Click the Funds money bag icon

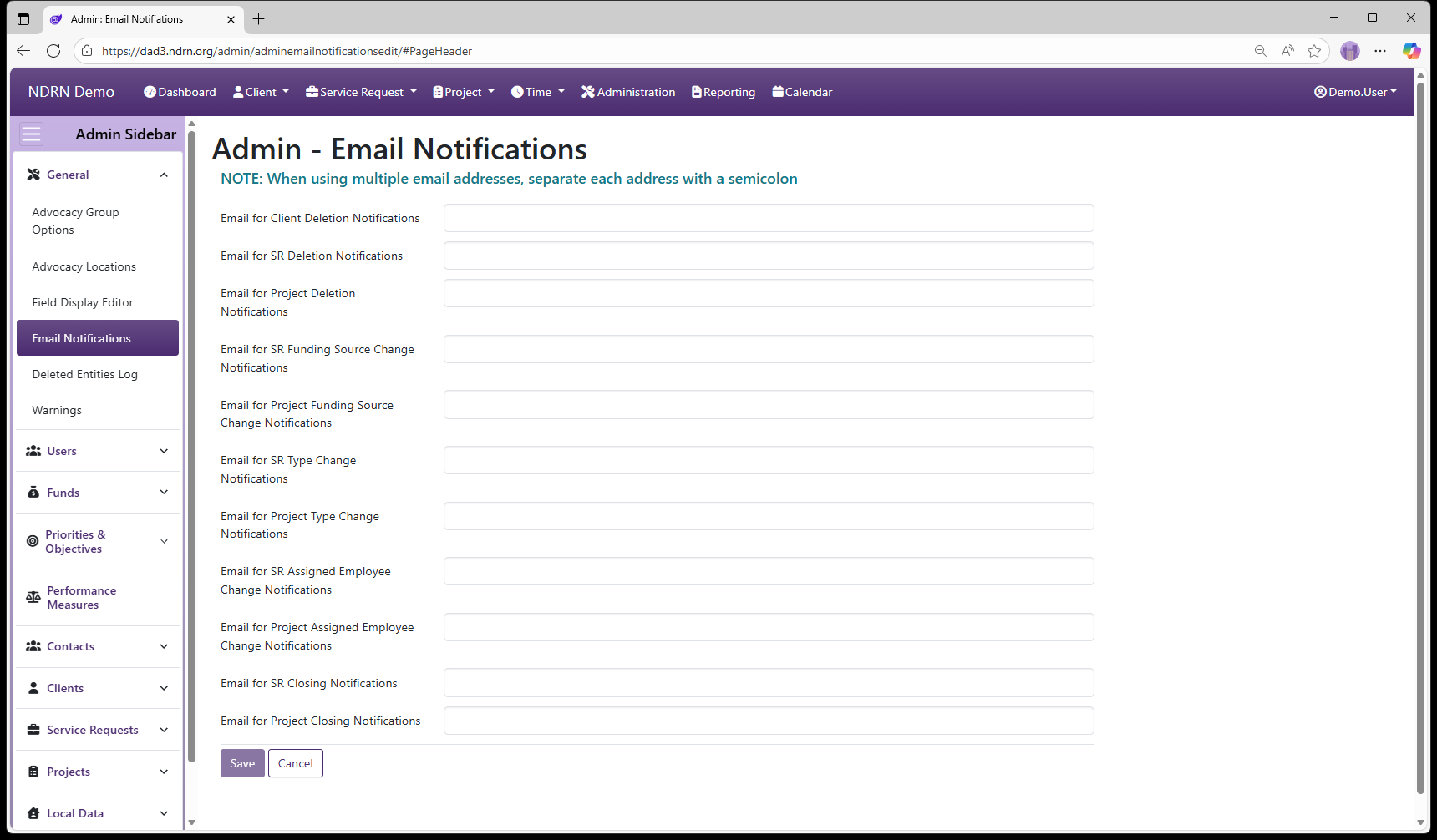click(x=33, y=493)
